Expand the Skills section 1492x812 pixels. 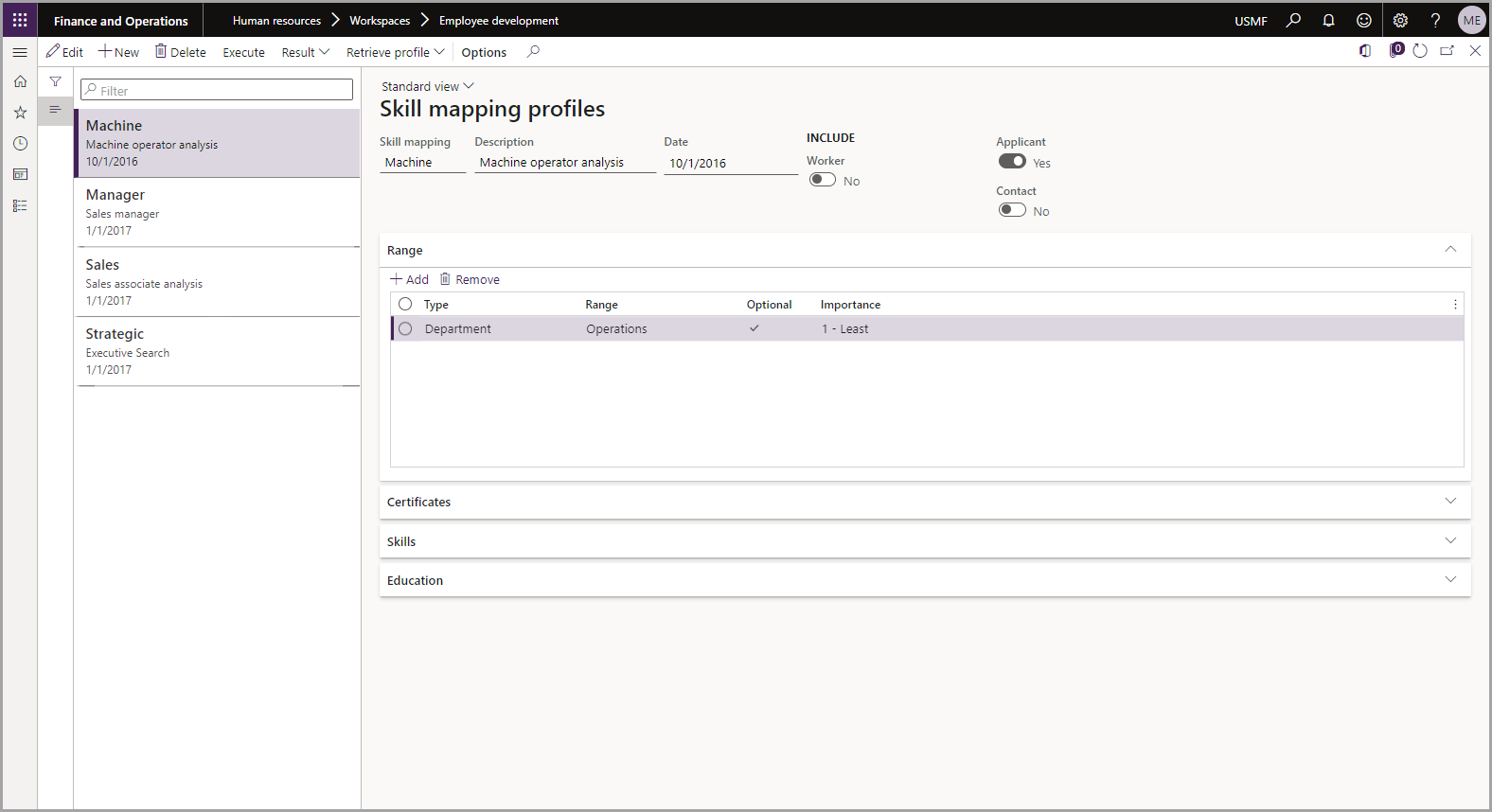(x=1450, y=540)
